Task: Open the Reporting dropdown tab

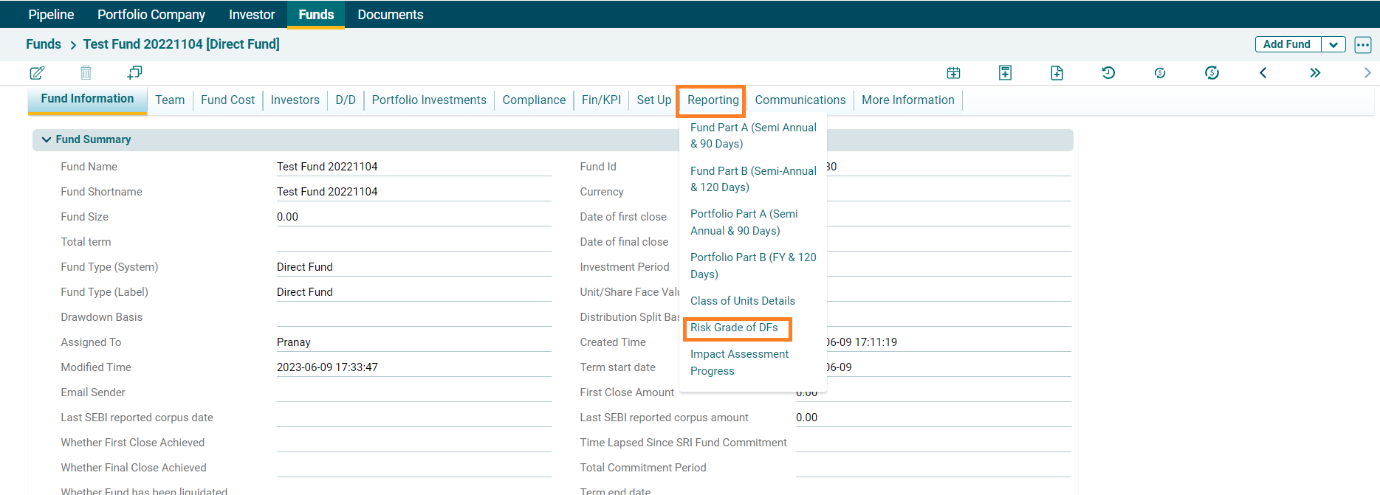Action: 712,100
